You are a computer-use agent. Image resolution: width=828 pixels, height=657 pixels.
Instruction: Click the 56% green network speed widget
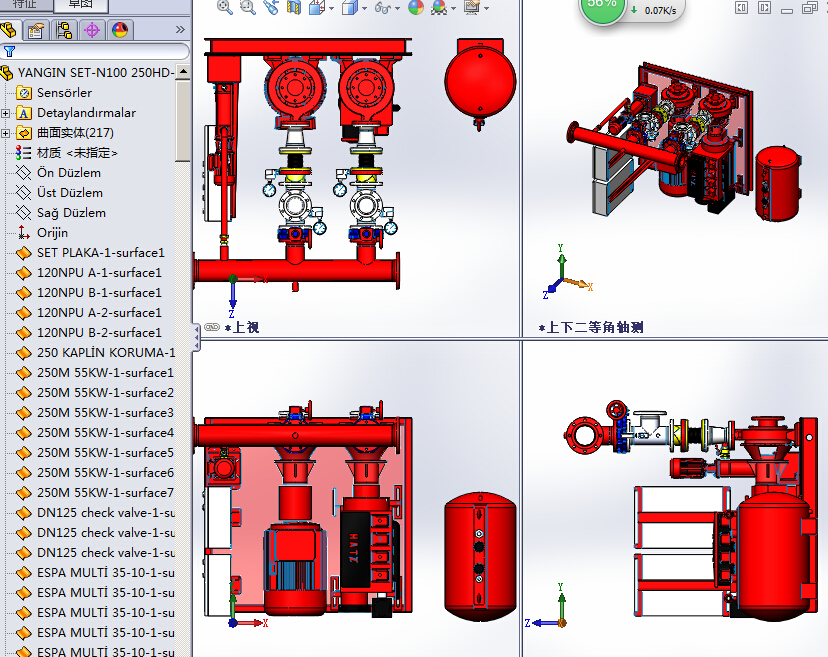[x=602, y=6]
